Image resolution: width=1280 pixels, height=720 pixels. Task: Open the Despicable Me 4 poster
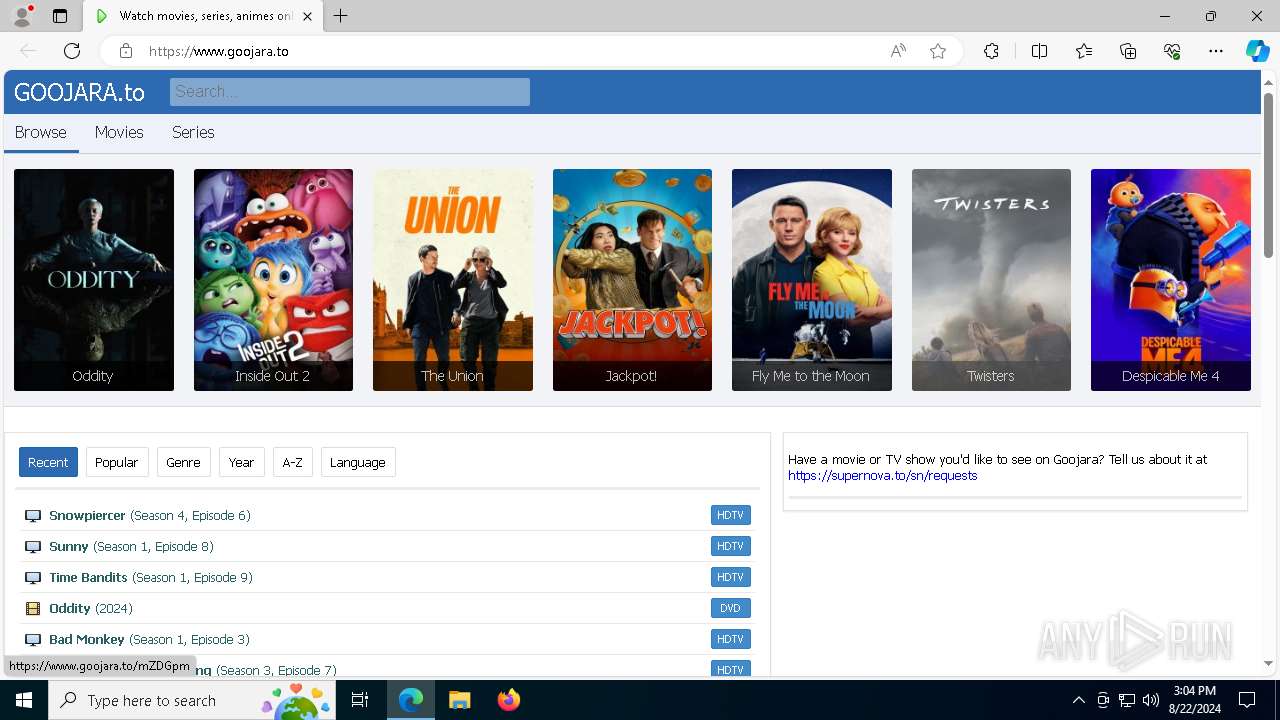[x=1171, y=280]
